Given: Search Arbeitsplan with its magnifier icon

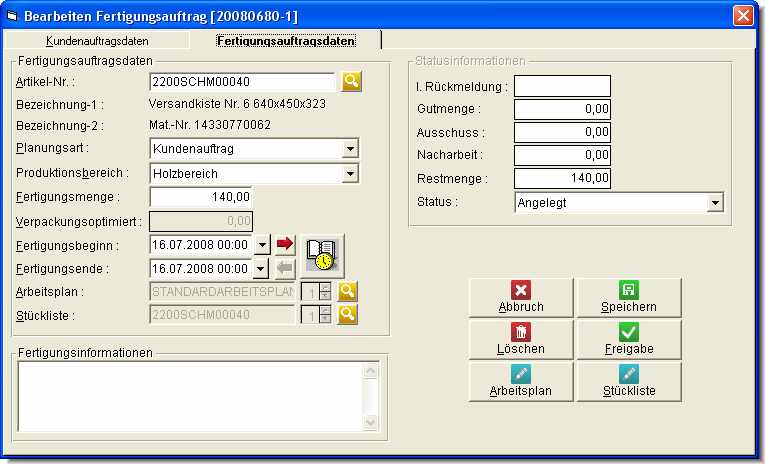Looking at the screenshot, I should pos(347,291).
